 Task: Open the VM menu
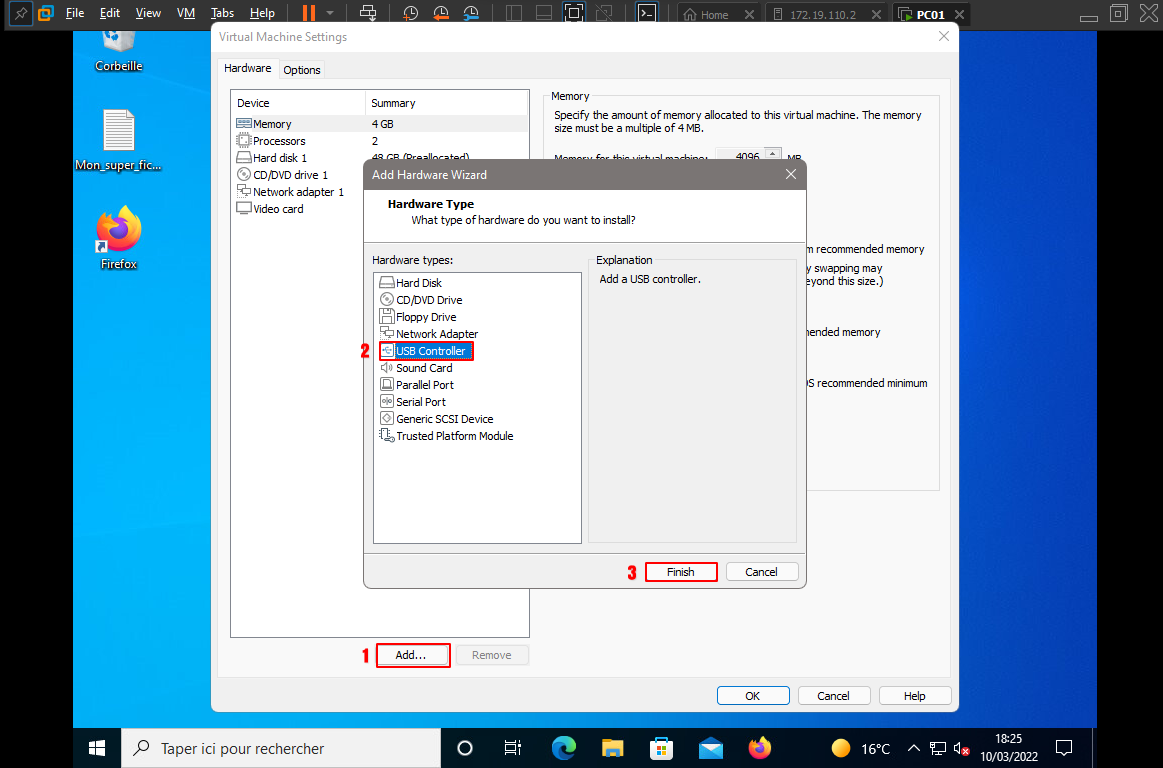pyautogui.click(x=185, y=14)
